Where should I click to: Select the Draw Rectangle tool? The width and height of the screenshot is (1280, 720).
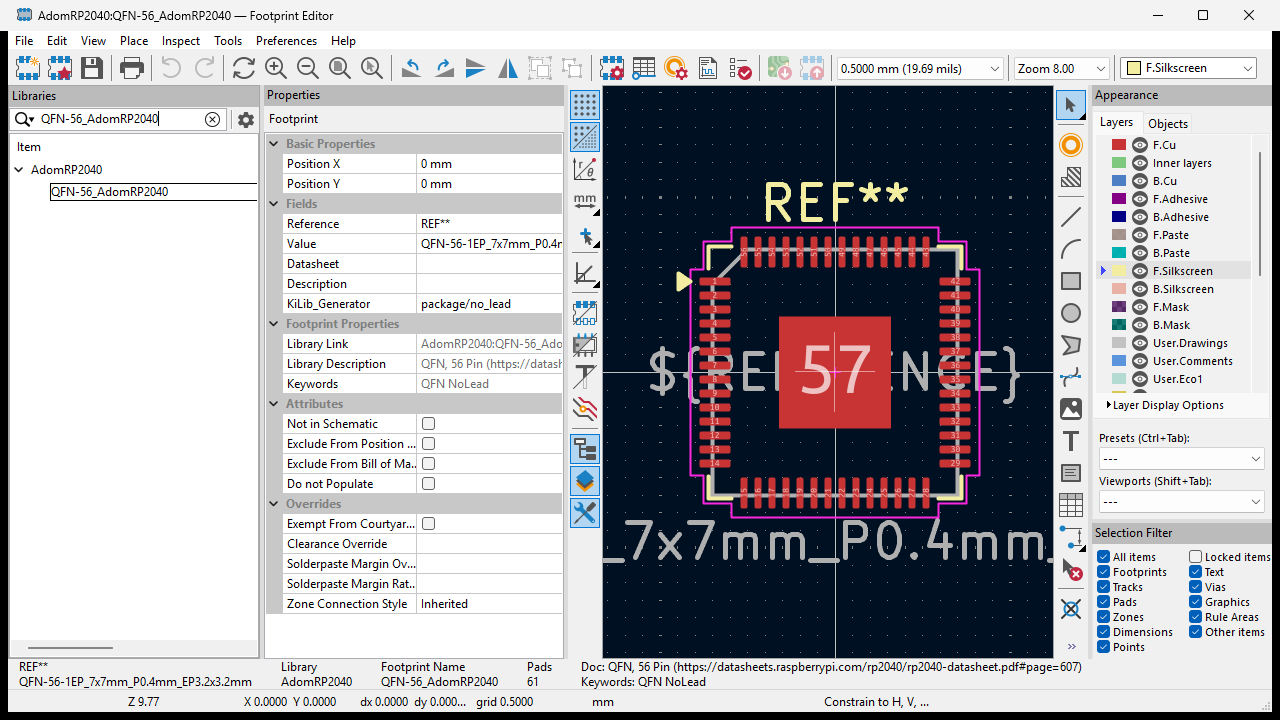pyautogui.click(x=1071, y=281)
